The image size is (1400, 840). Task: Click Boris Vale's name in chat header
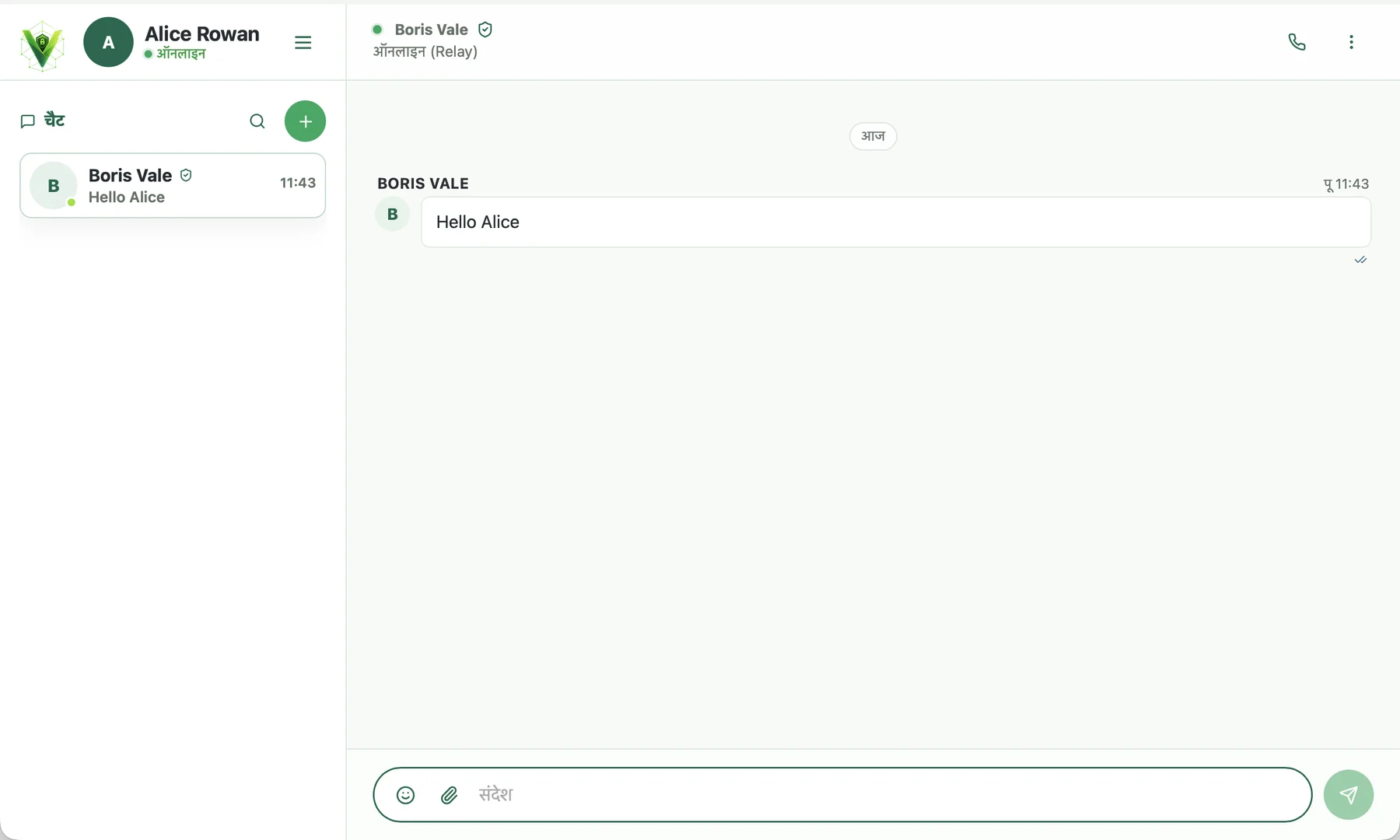432,30
